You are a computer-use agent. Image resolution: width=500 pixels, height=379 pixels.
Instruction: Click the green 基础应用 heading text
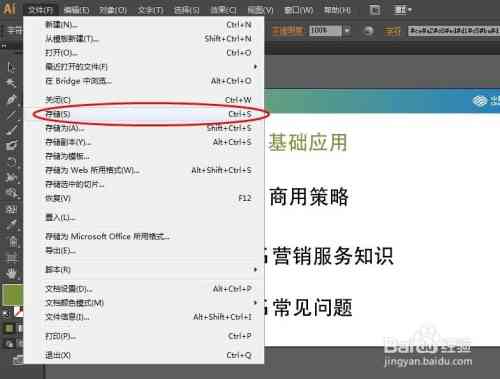pos(308,142)
